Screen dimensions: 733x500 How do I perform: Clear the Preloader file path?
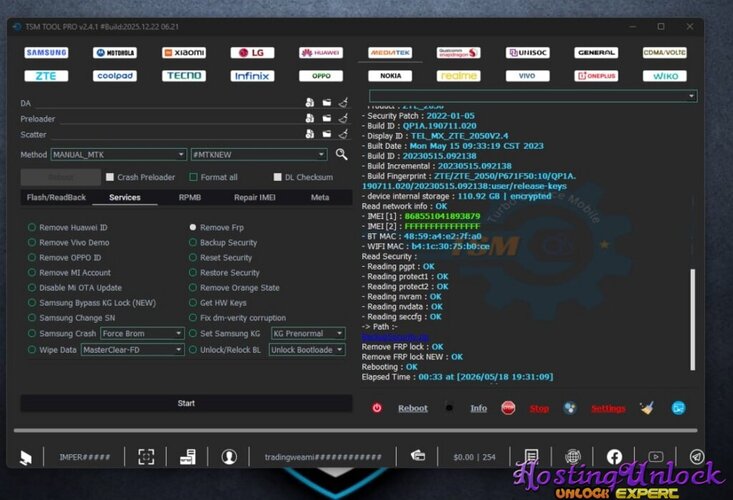[343, 118]
